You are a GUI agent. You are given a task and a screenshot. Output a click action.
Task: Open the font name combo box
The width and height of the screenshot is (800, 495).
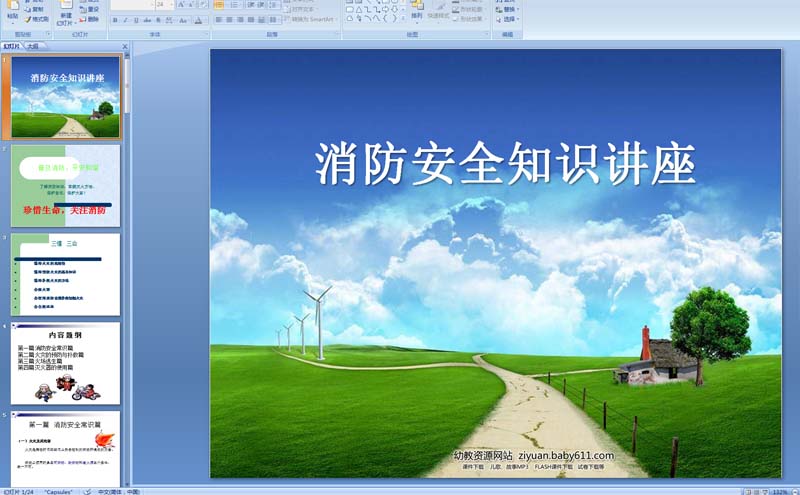pos(133,5)
